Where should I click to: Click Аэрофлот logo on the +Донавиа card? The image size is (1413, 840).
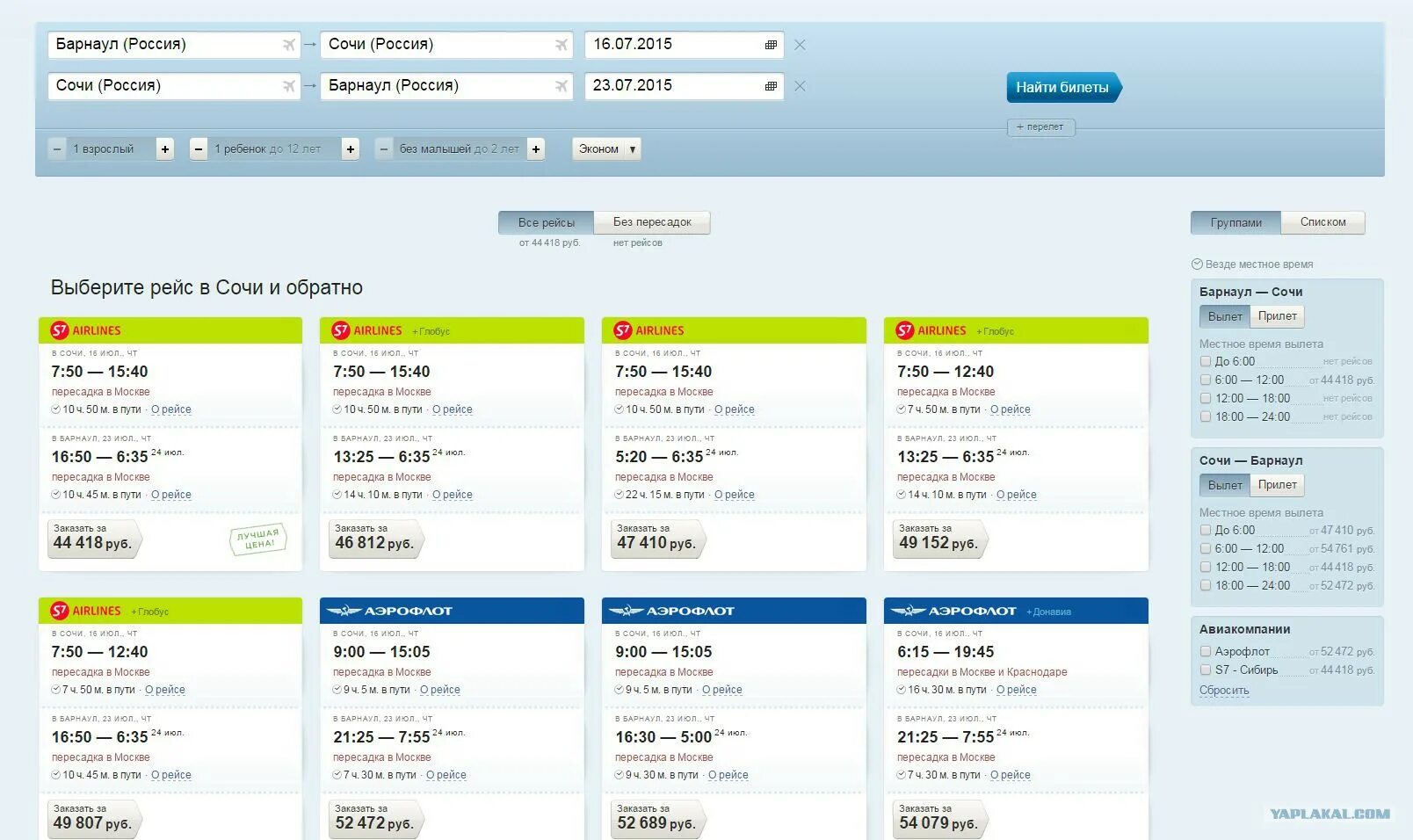[953, 611]
